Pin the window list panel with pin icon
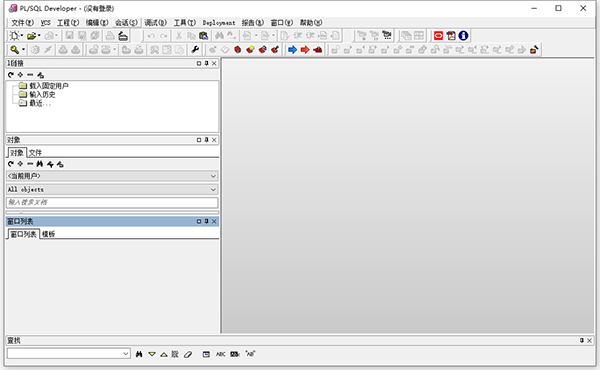Screen dimensions: 600x370 [x=207, y=222]
